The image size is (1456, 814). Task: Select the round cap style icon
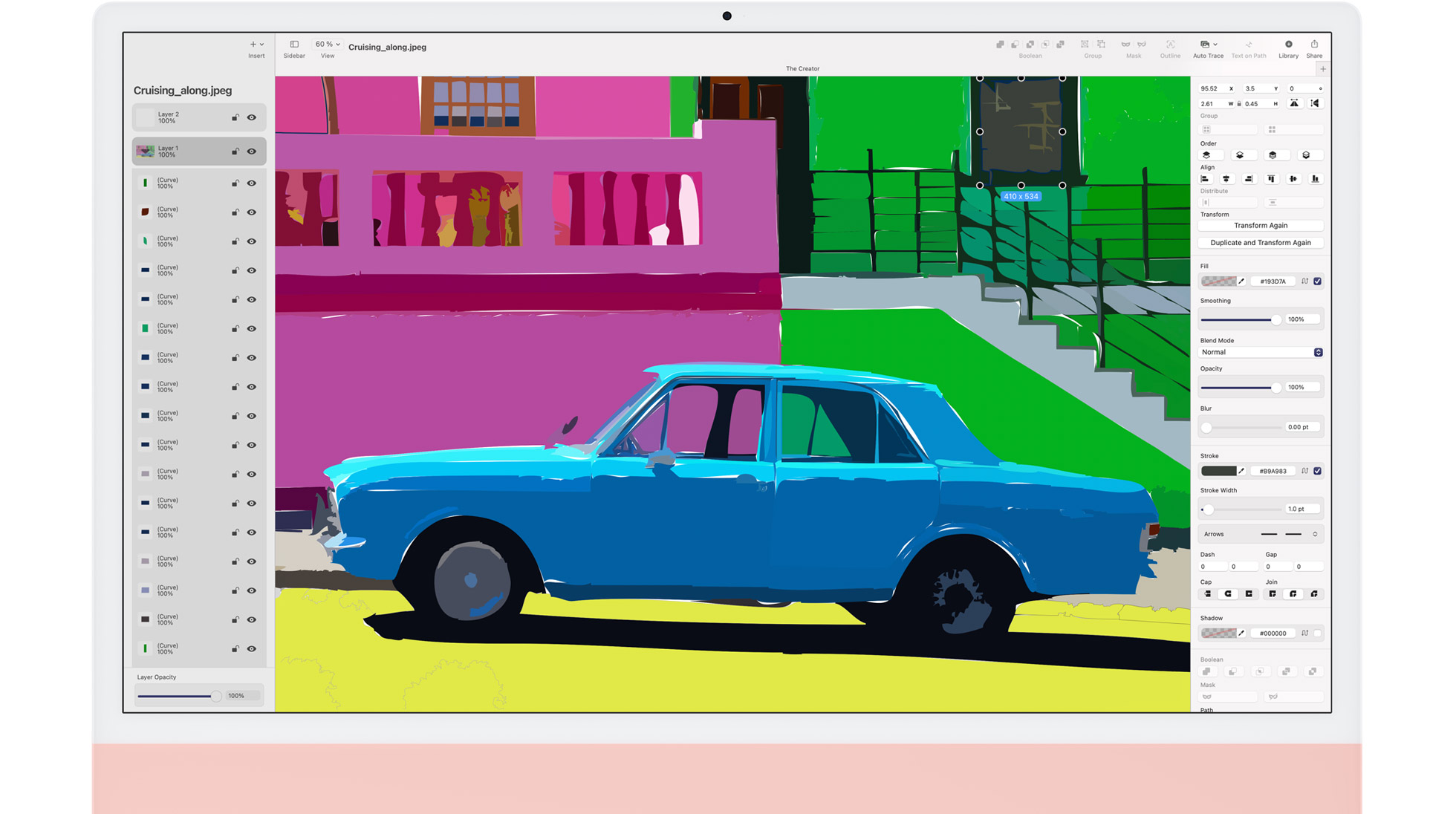coord(1228,594)
